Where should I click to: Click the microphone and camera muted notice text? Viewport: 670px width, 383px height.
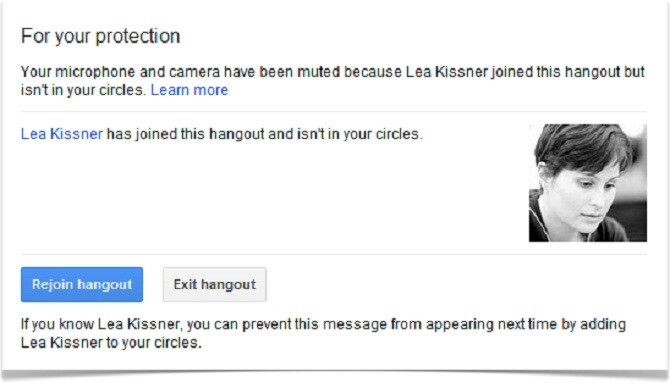click(x=332, y=81)
